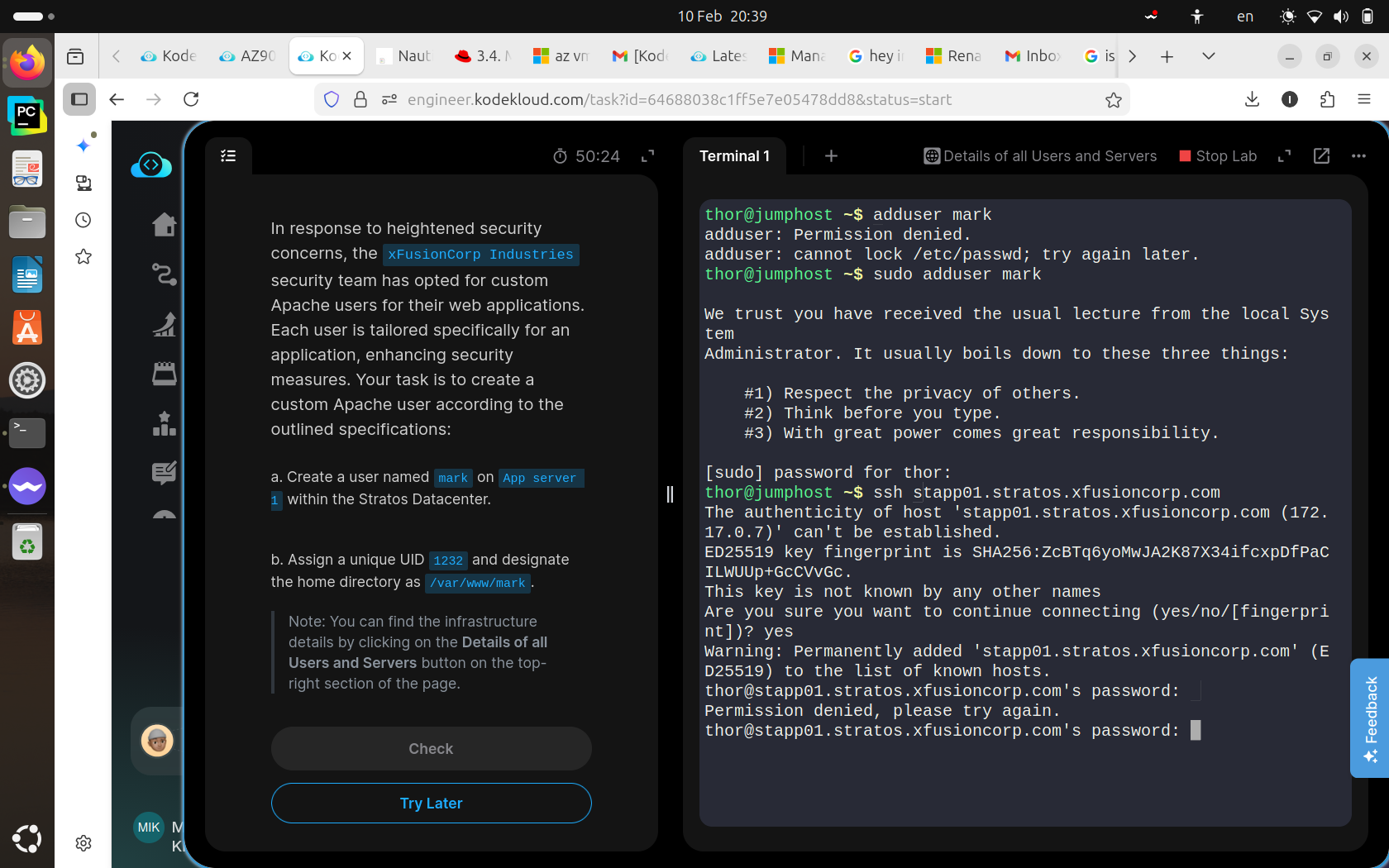The height and width of the screenshot is (868, 1389).
Task: Toggle the Firefox sidebar
Action: tap(79, 100)
